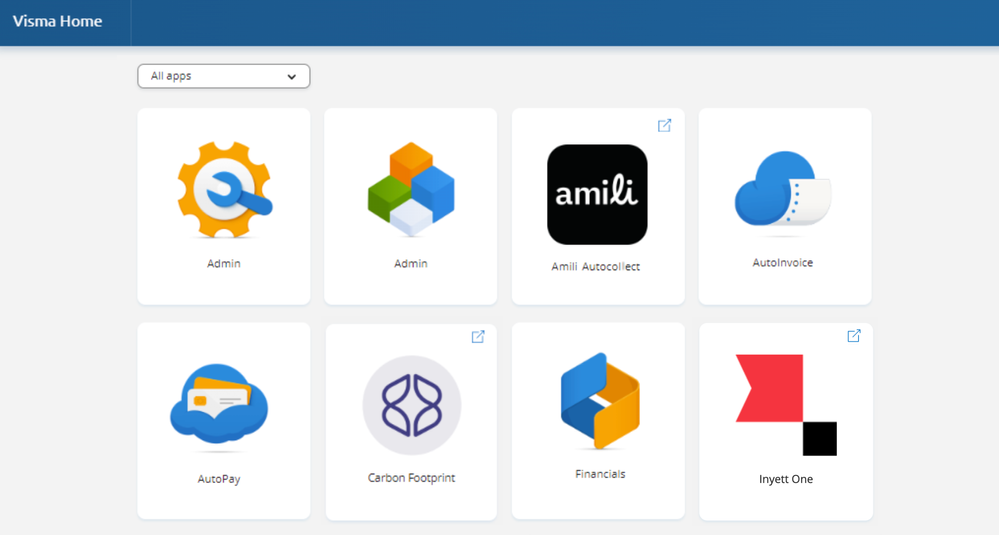This screenshot has height=535, width=999.
Task: Click external link icon on Inyett One
Action: 854,336
